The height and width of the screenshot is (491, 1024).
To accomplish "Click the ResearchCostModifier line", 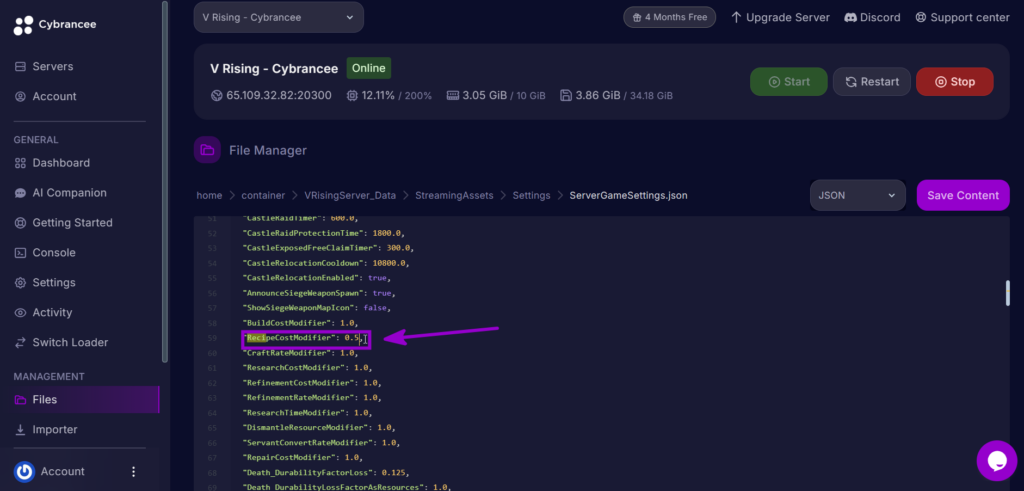I will click(308, 368).
